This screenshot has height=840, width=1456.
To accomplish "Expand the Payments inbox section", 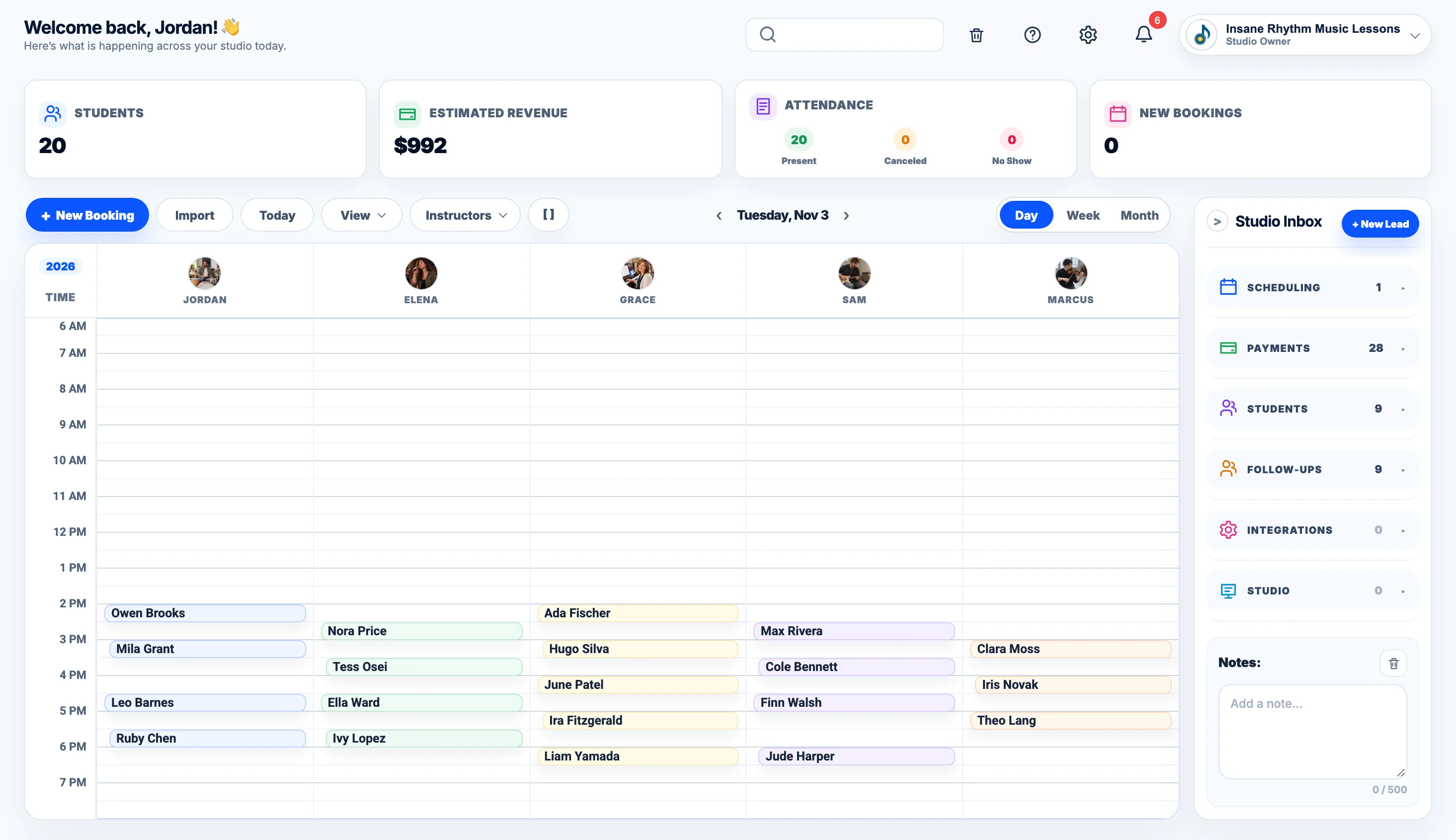I will (x=1312, y=348).
